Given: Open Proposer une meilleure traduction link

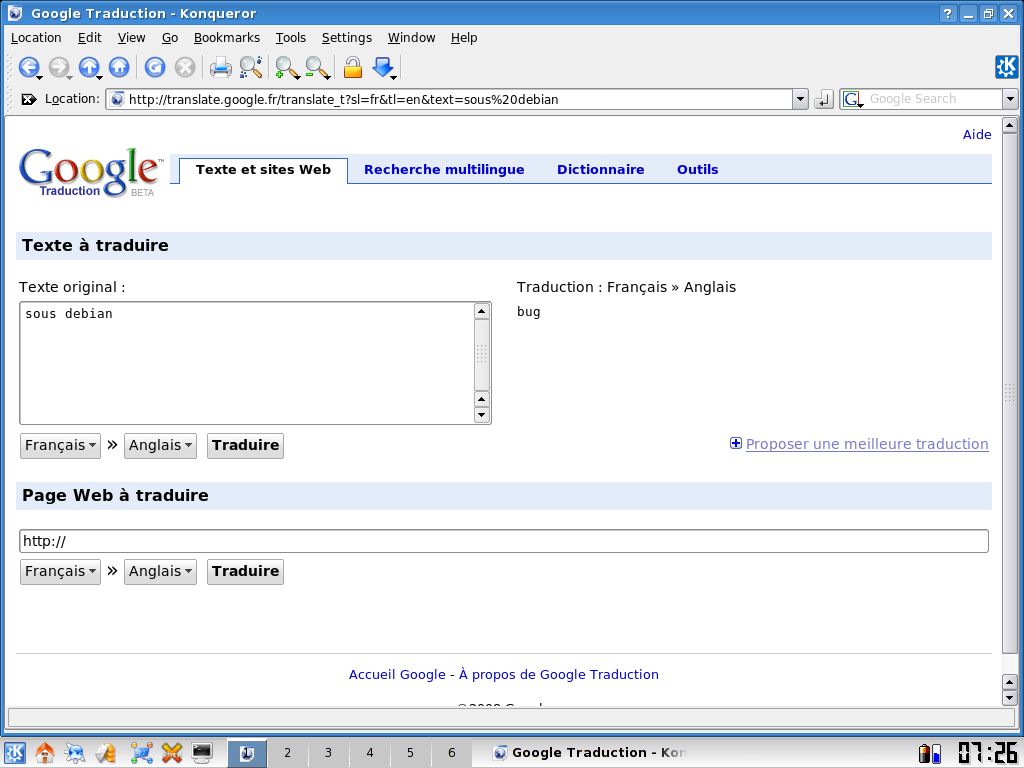Looking at the screenshot, I should tap(867, 444).
